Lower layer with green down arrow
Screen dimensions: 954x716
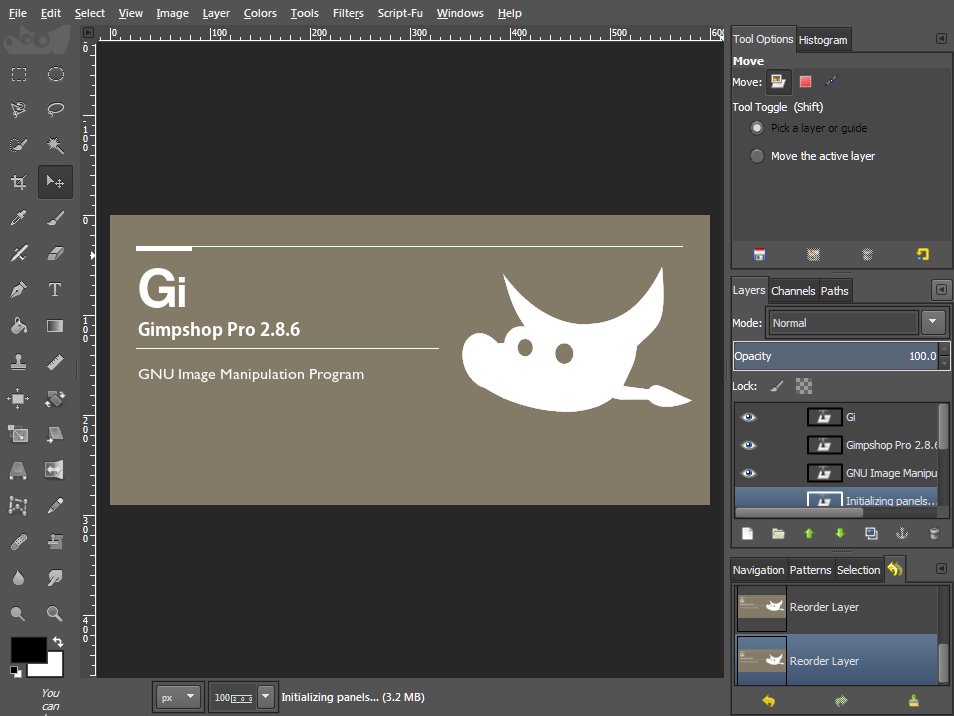tap(840, 534)
